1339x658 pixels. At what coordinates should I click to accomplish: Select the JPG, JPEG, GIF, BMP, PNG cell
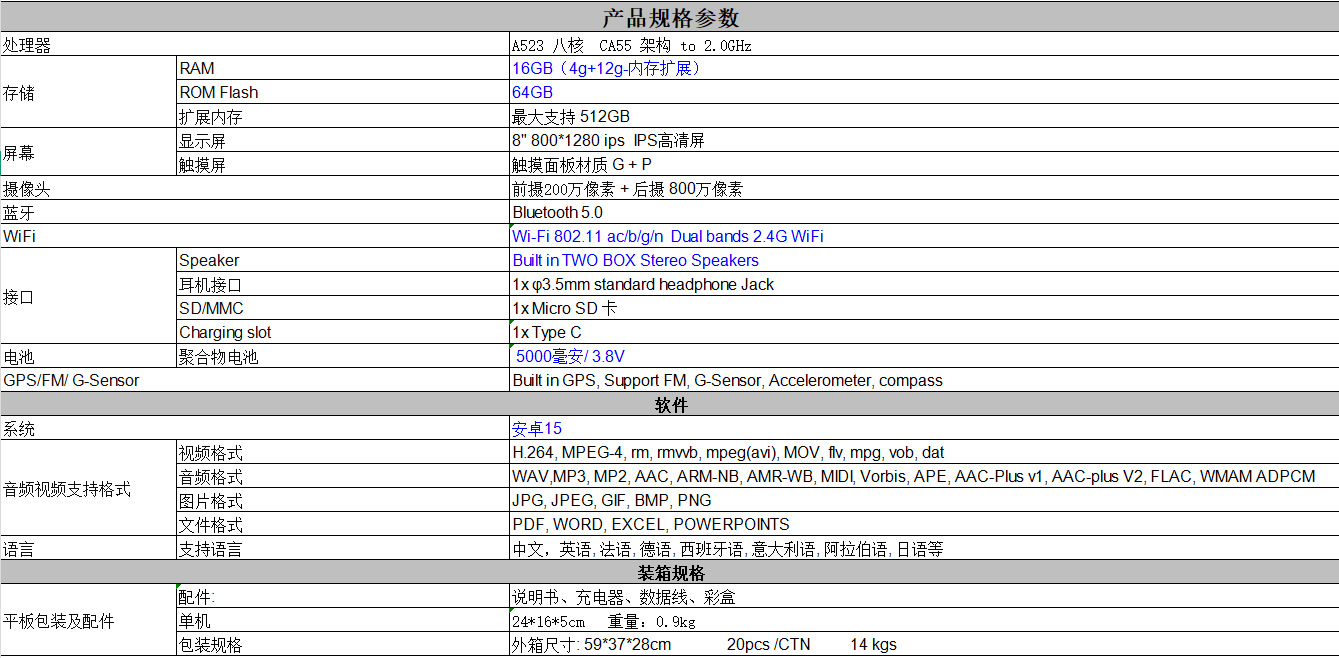pyautogui.click(x=924, y=501)
